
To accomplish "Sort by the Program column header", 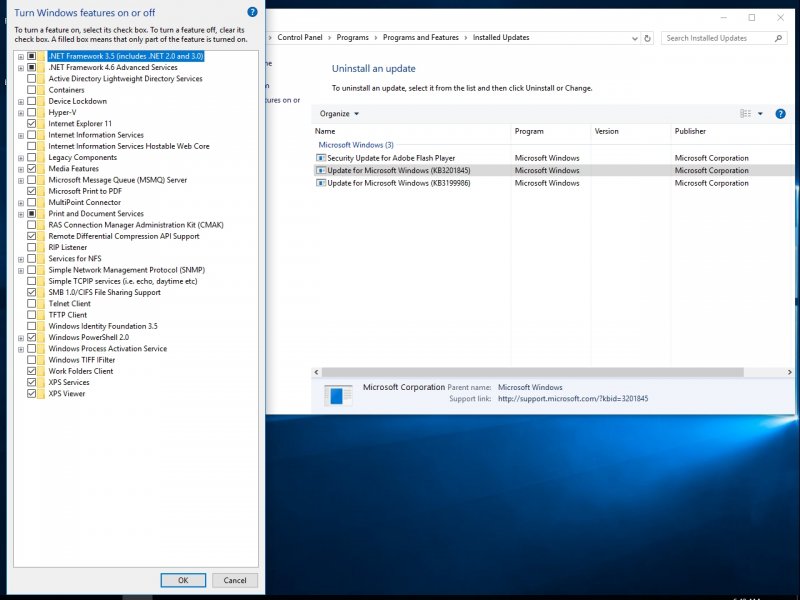I will 551,131.
